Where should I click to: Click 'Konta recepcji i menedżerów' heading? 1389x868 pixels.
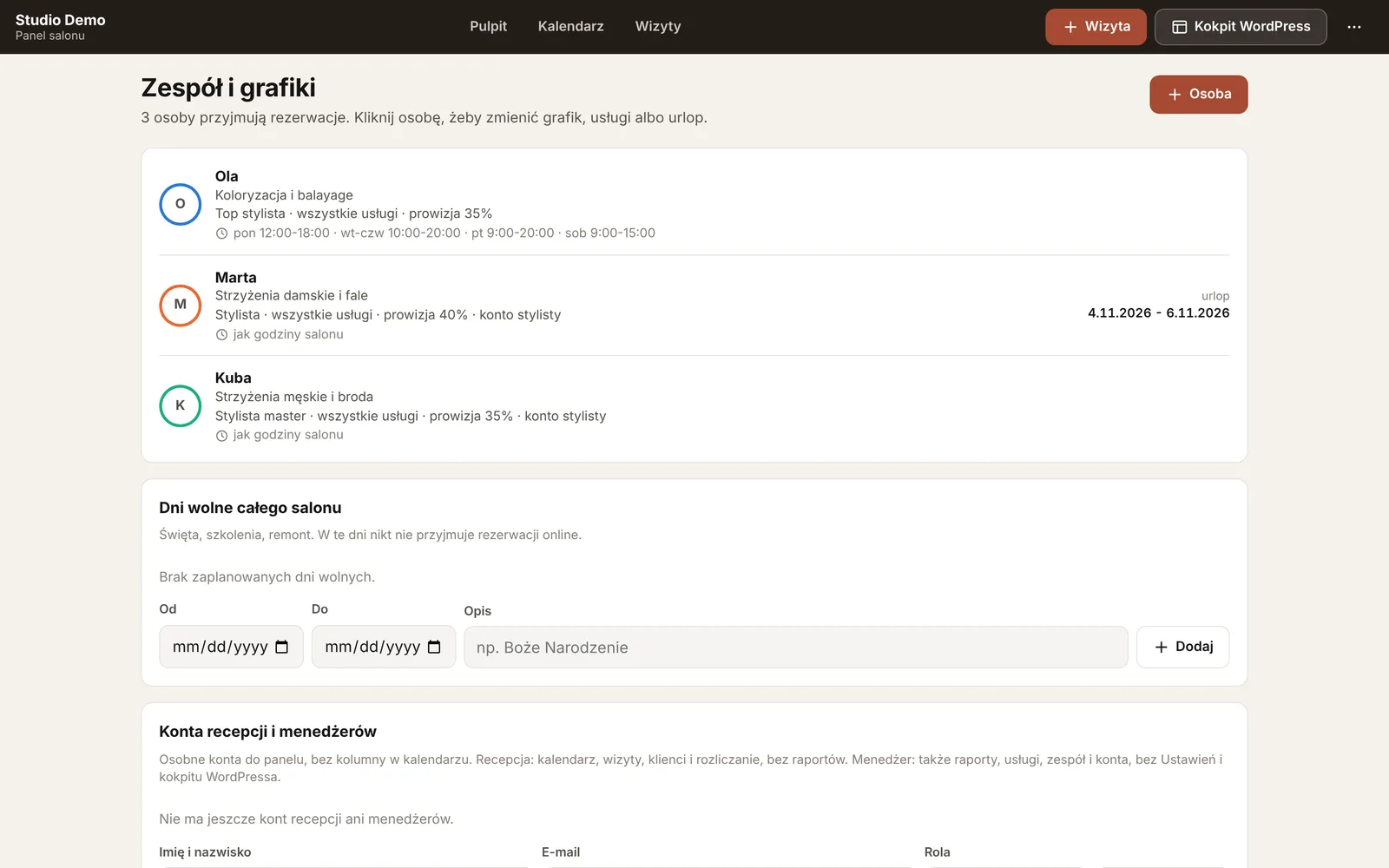tap(267, 732)
